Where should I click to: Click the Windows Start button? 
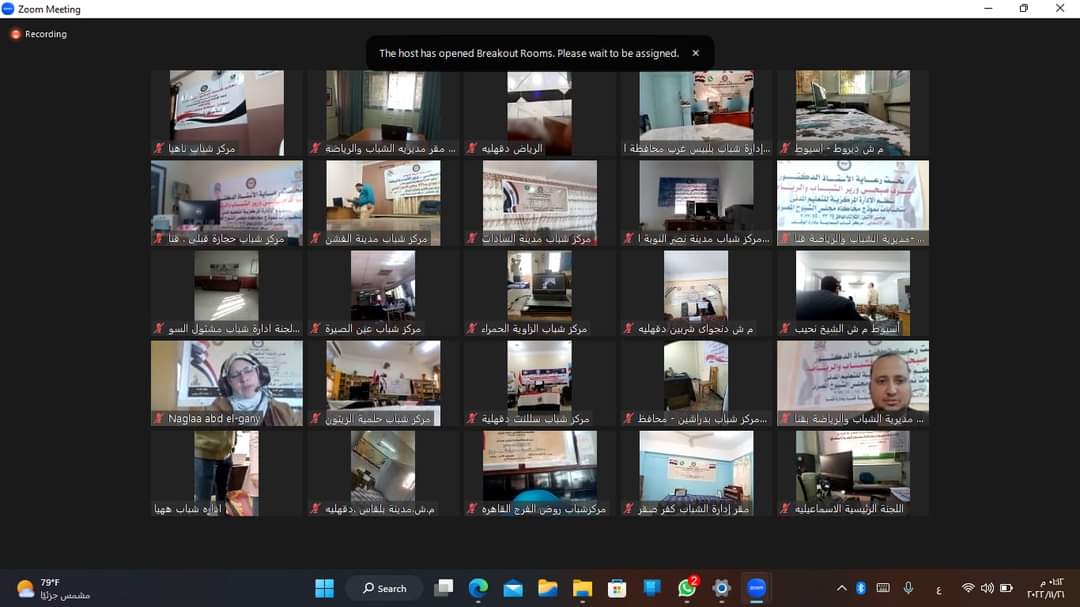pyautogui.click(x=324, y=588)
